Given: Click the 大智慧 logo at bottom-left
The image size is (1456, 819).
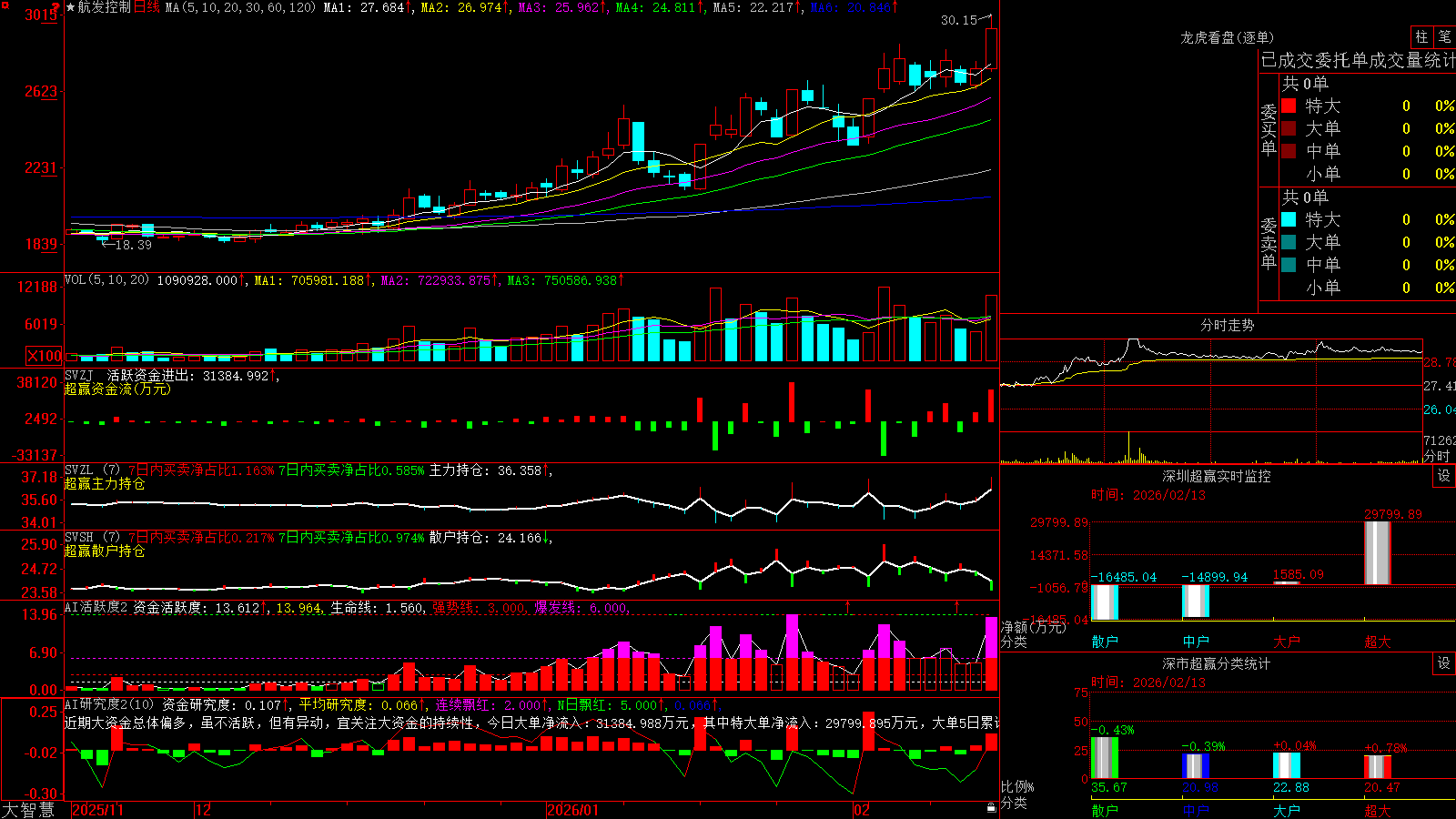Looking at the screenshot, I should [x=28, y=810].
